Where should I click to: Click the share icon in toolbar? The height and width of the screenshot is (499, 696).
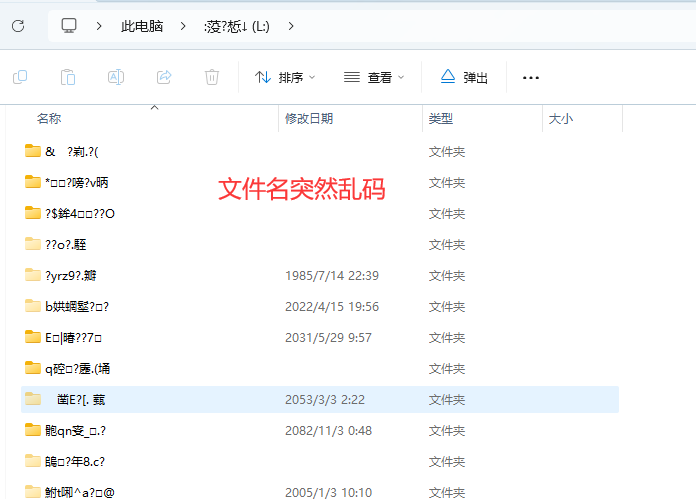(164, 77)
